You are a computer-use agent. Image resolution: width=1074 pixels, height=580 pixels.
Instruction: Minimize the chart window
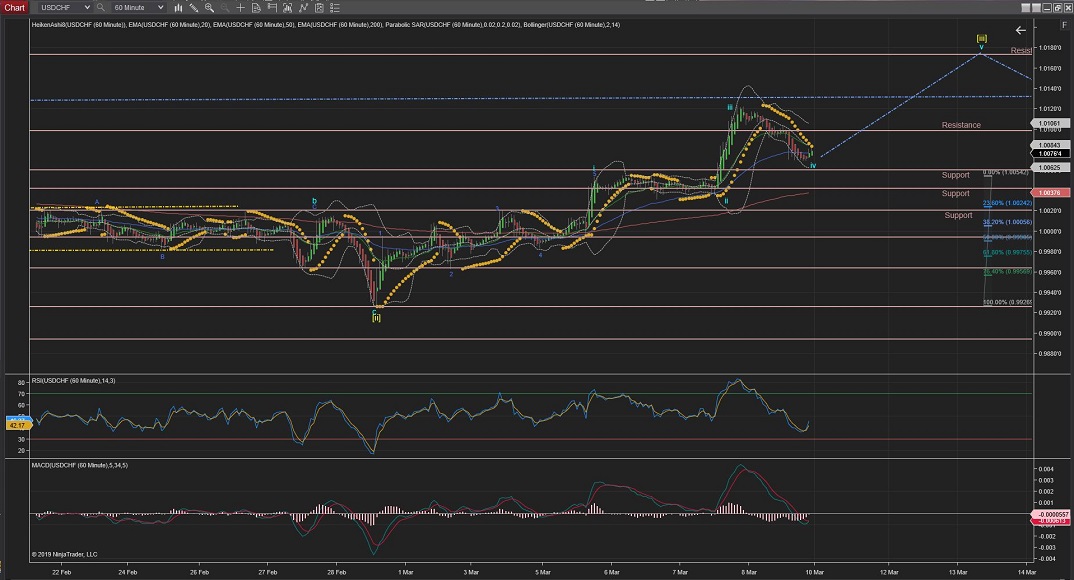(x=1047, y=8)
